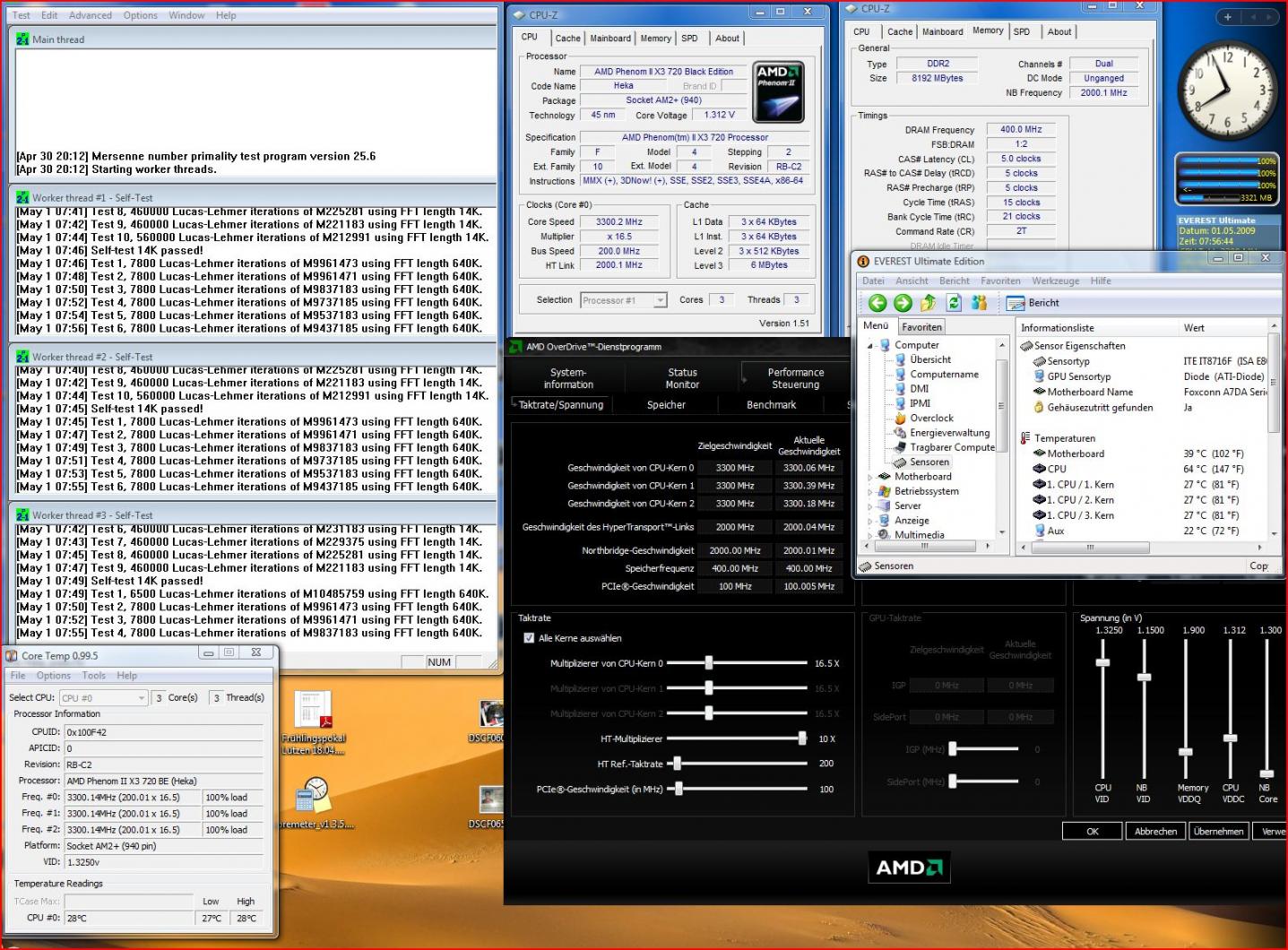Click Zielgeschwindigkeit field for CPU-Kern 0
The image size is (1288, 950).
[x=735, y=468]
